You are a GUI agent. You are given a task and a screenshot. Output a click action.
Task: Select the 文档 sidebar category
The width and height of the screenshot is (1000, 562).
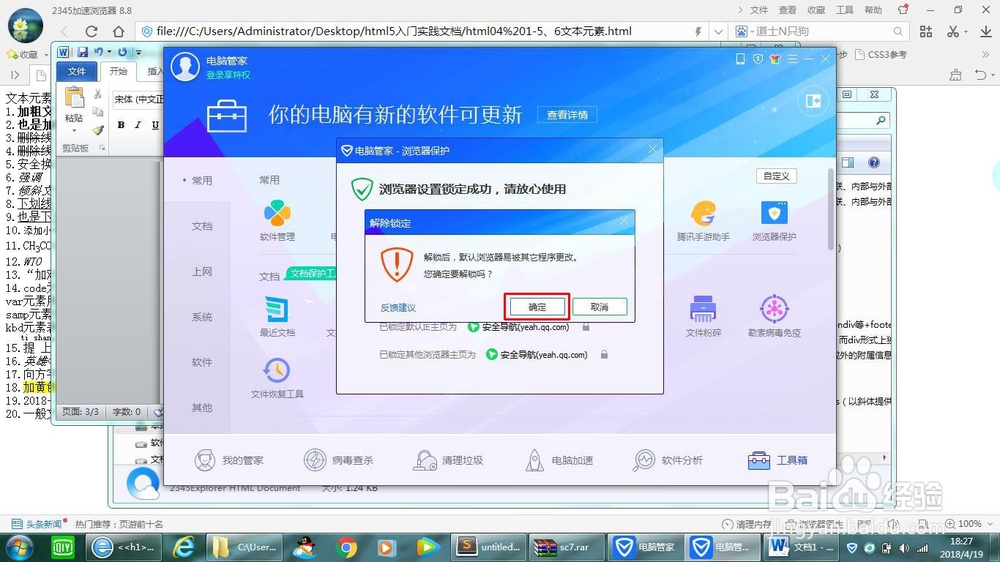point(202,226)
